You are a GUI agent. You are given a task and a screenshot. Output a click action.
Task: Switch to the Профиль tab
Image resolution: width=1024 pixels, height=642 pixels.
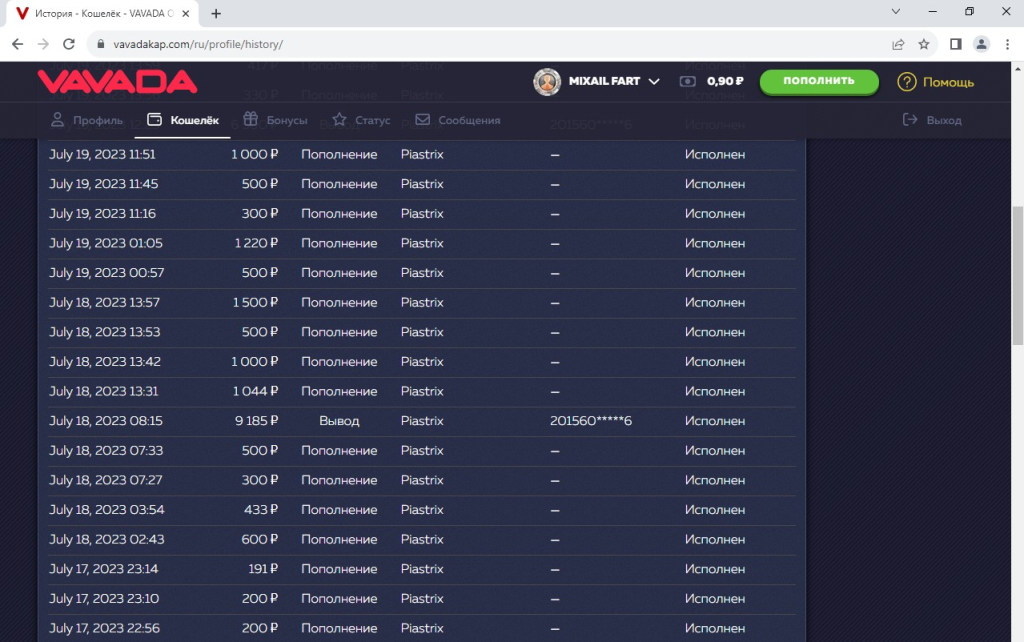[x=87, y=120]
